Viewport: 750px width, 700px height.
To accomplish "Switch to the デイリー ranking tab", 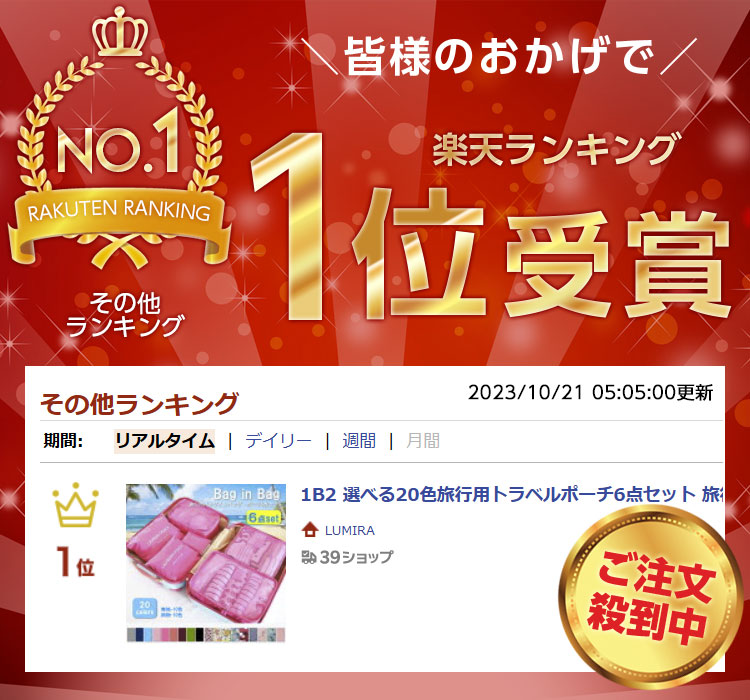I will pyautogui.click(x=278, y=441).
